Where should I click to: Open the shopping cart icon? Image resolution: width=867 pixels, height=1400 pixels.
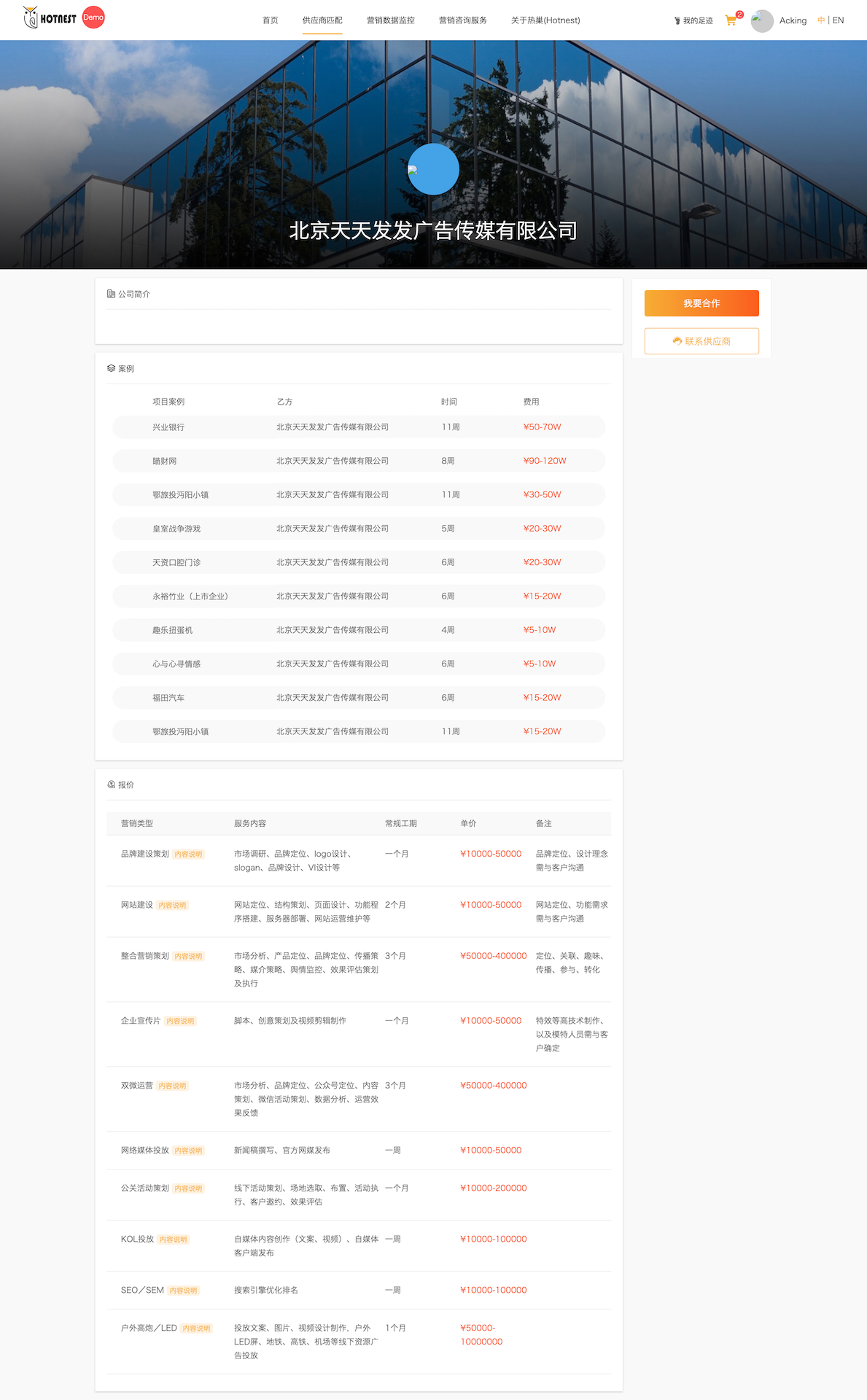731,20
